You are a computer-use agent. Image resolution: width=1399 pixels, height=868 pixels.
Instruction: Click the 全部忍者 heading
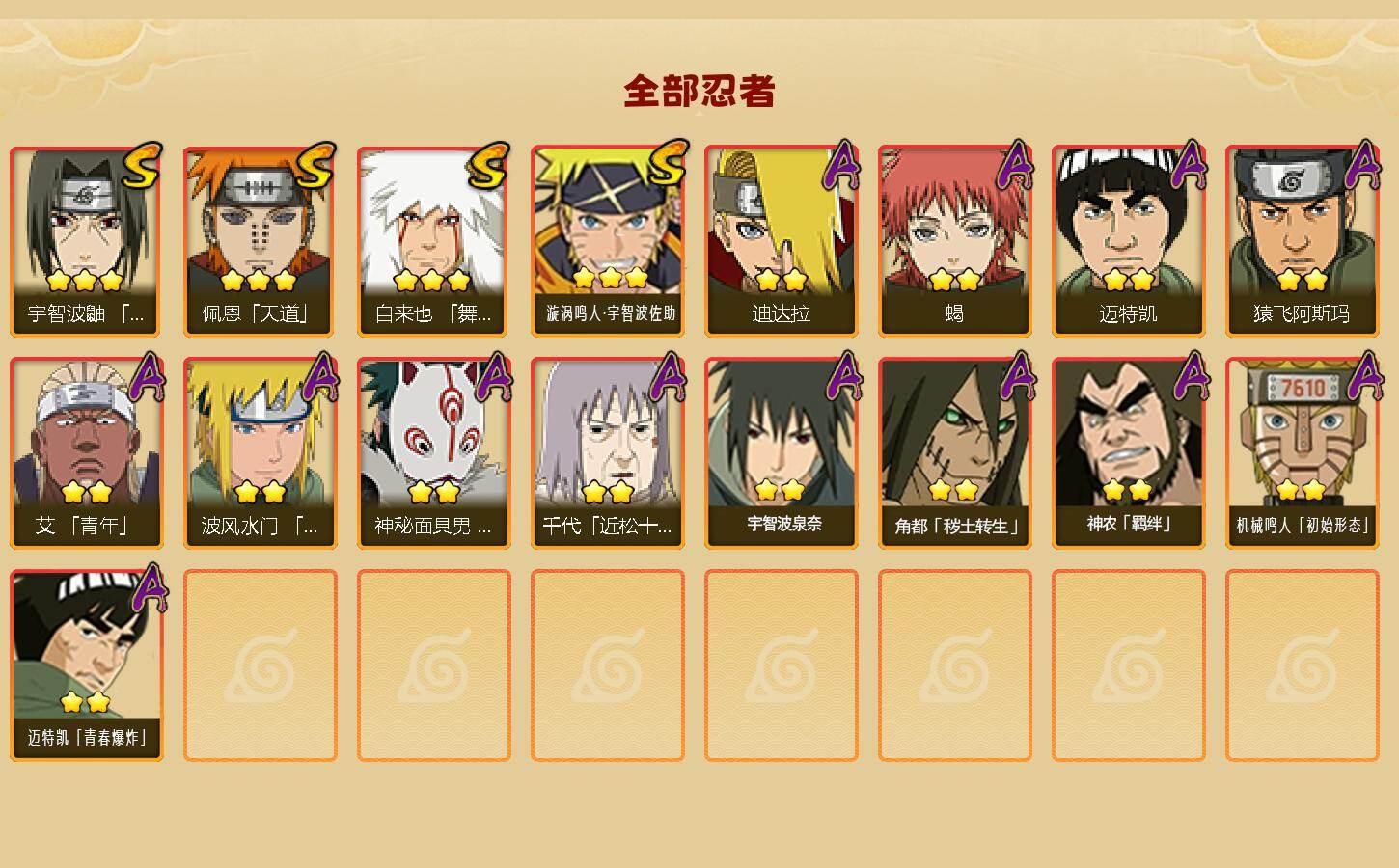[x=699, y=91]
